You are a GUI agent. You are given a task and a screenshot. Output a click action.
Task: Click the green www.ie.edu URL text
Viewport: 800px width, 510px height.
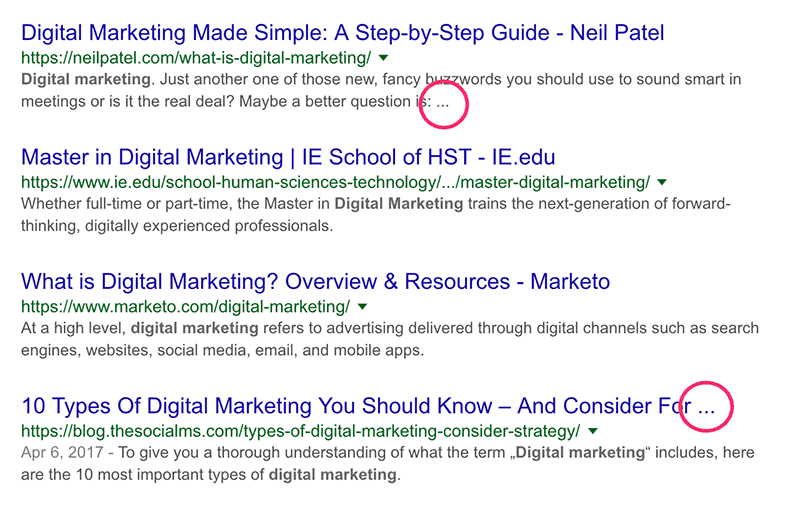click(336, 183)
